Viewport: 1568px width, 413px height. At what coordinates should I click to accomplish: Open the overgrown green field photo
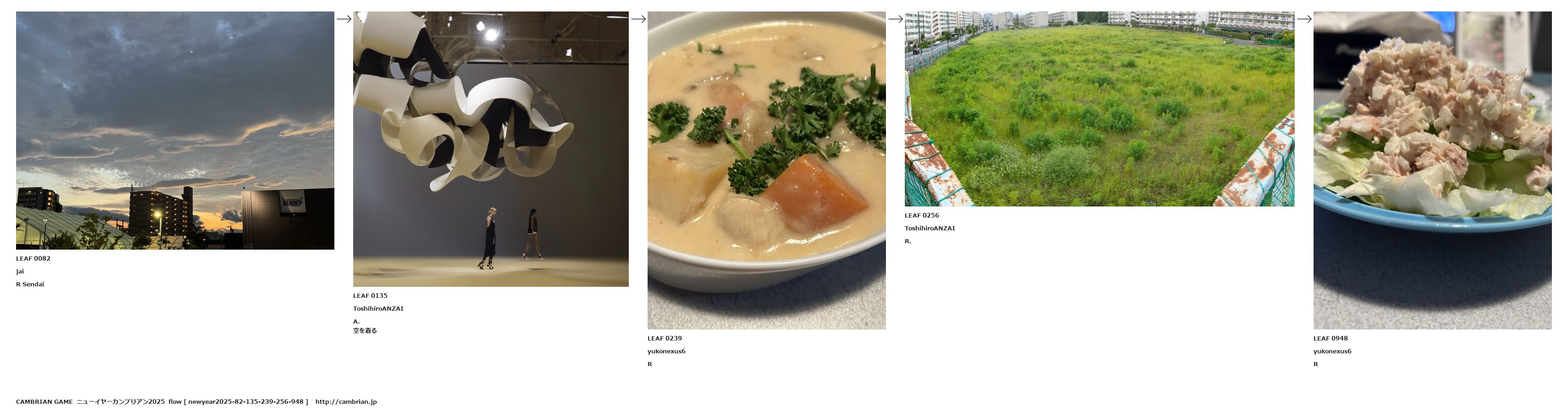(1100, 109)
